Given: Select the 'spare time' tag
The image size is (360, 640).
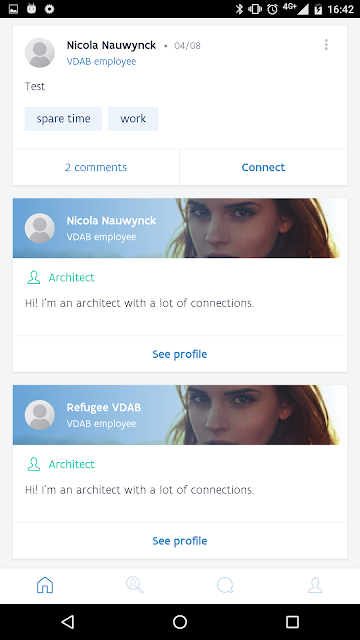Looking at the screenshot, I should point(63,119).
